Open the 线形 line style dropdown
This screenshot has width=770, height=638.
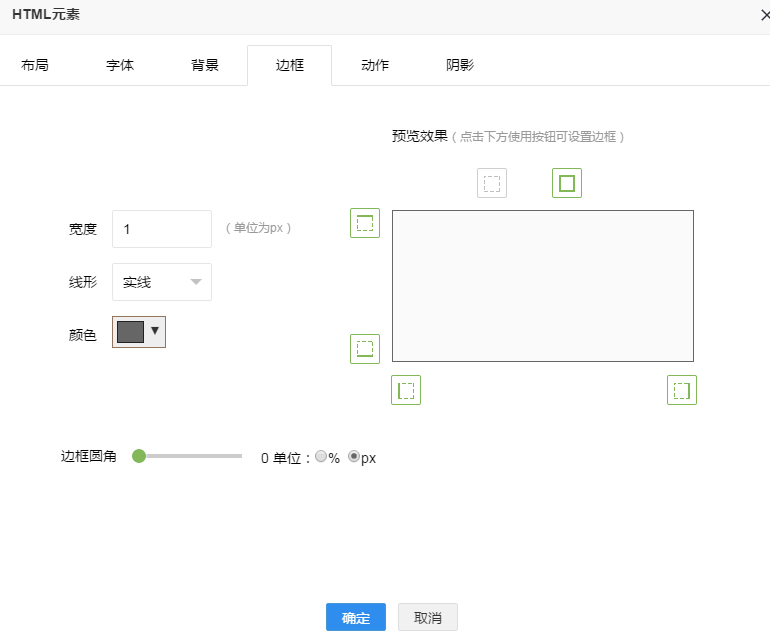tap(162, 282)
